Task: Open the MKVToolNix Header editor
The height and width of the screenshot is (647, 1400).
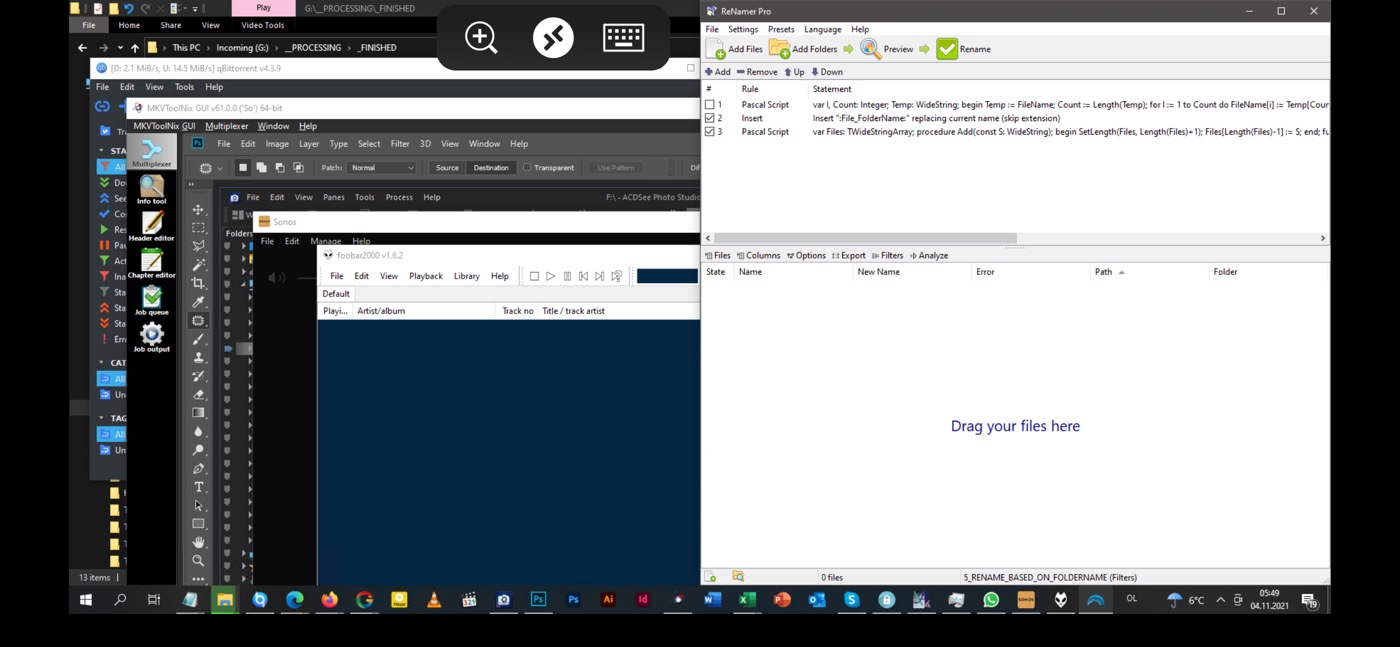Action: click(151, 227)
